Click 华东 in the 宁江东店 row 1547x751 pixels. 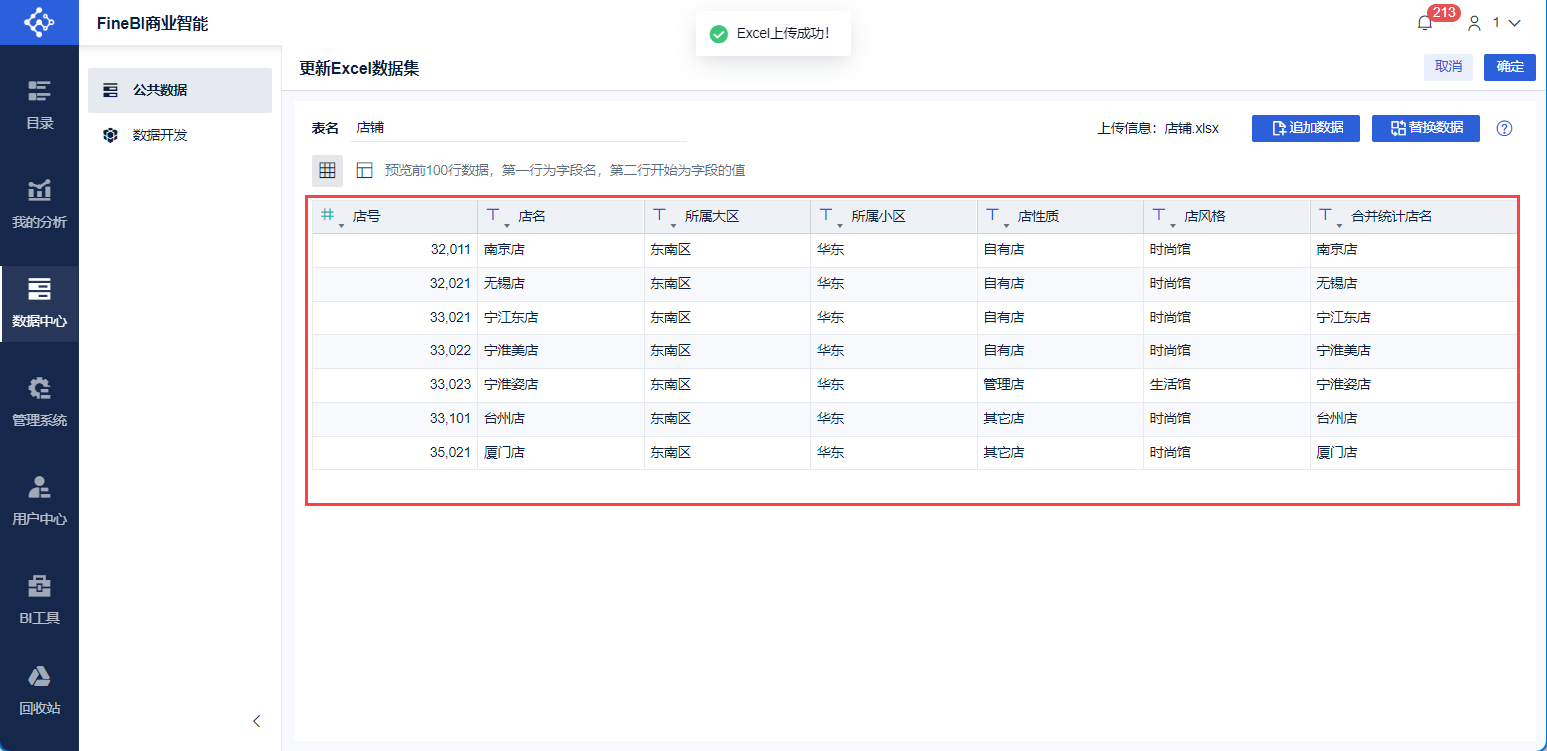point(831,318)
